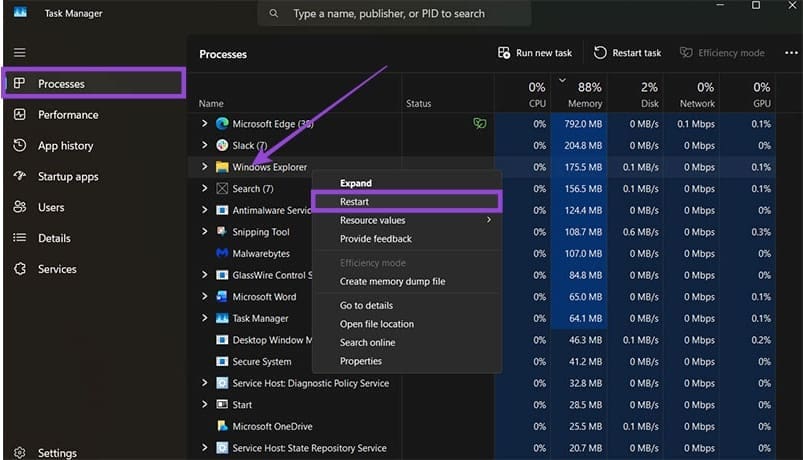Expand Service Host: Diagnostic Policy Service

tap(204, 383)
